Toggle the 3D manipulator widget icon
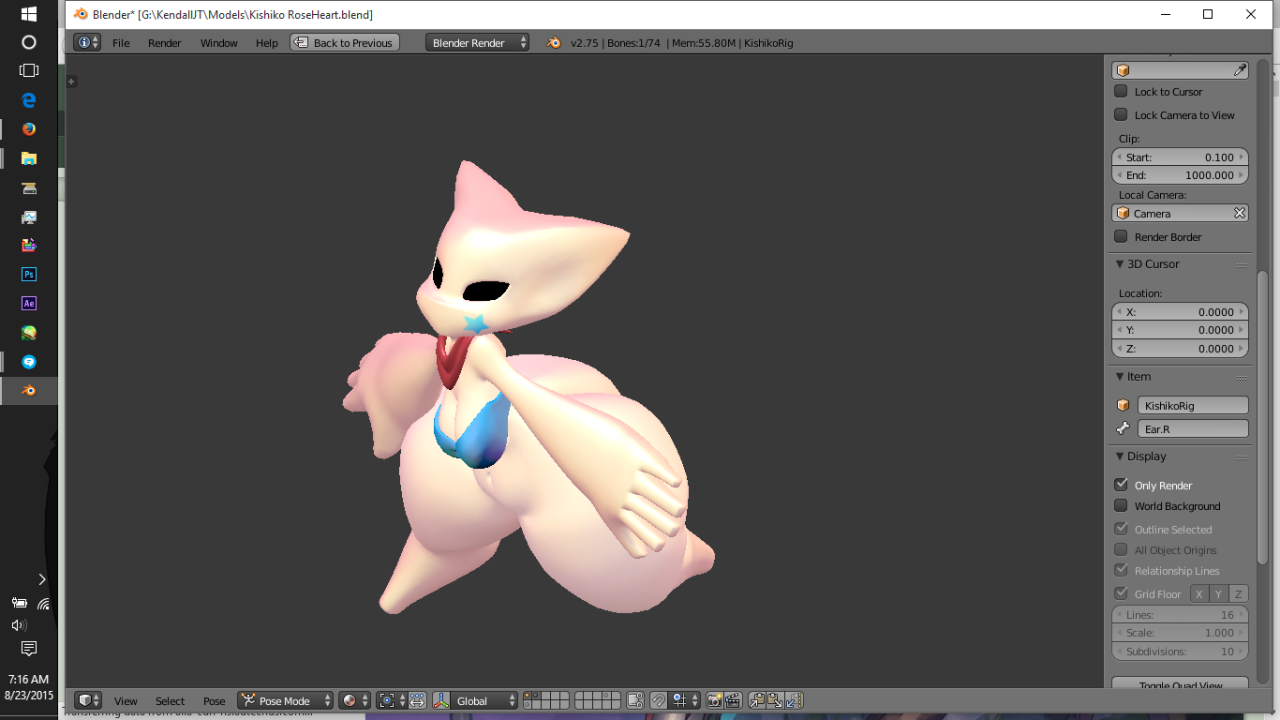The image size is (1280, 720). coord(441,701)
